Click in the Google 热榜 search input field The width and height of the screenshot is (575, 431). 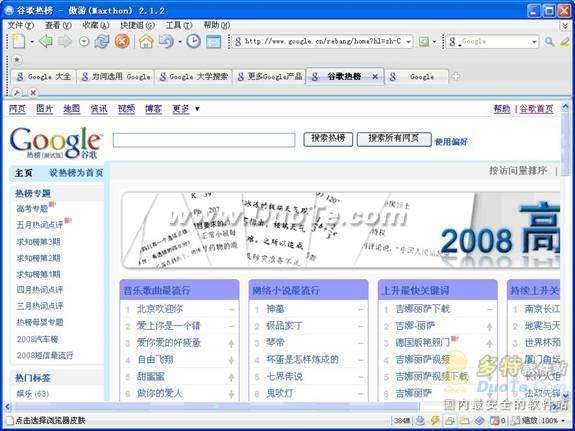tap(204, 140)
